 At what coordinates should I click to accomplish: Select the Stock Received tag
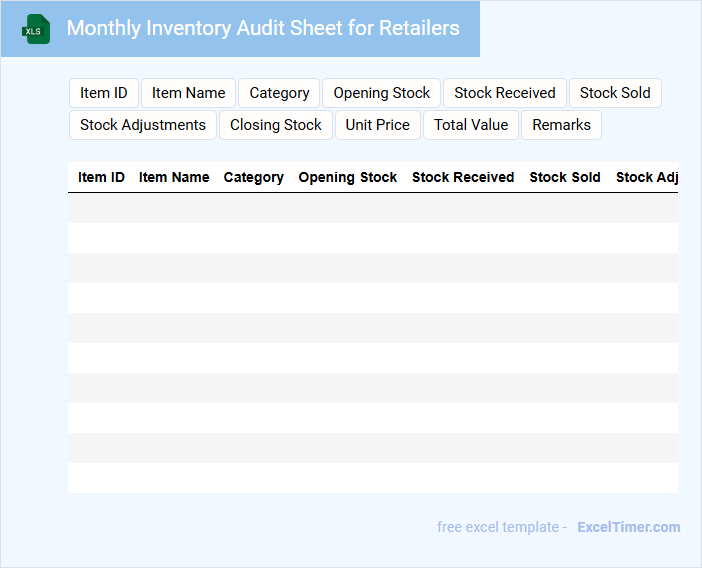coord(504,93)
